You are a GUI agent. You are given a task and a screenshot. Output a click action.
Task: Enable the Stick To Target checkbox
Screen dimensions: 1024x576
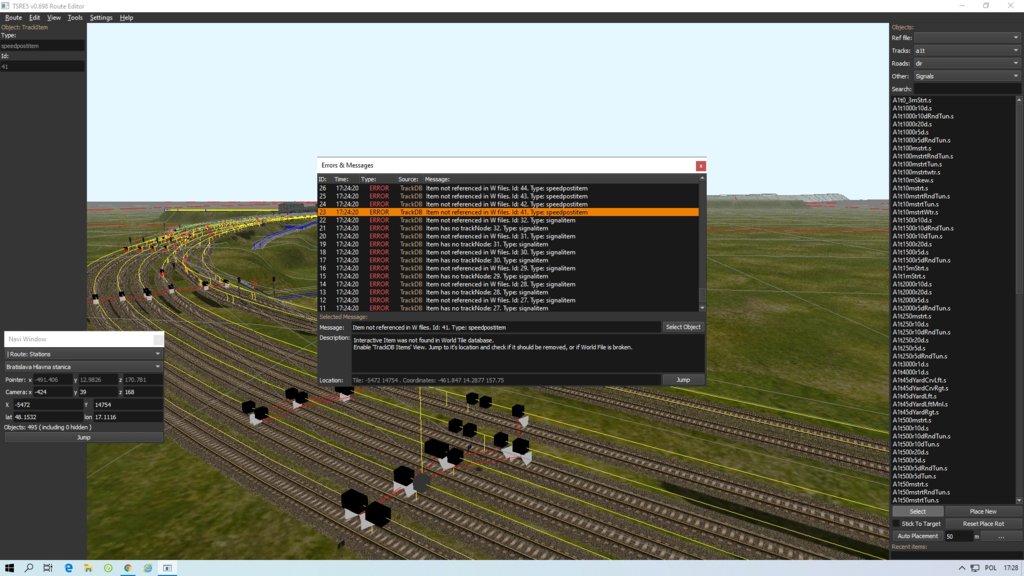click(x=897, y=523)
